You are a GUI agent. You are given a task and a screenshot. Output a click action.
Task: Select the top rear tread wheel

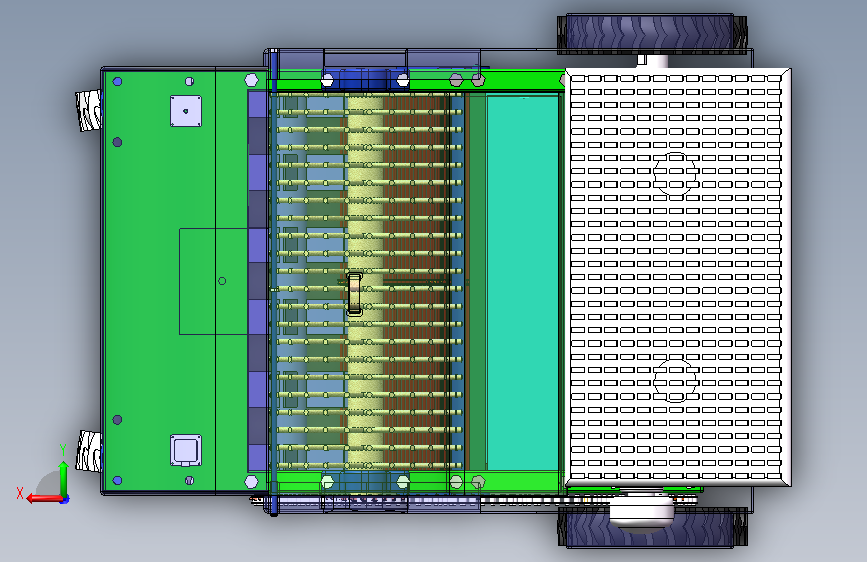(x=652, y=33)
